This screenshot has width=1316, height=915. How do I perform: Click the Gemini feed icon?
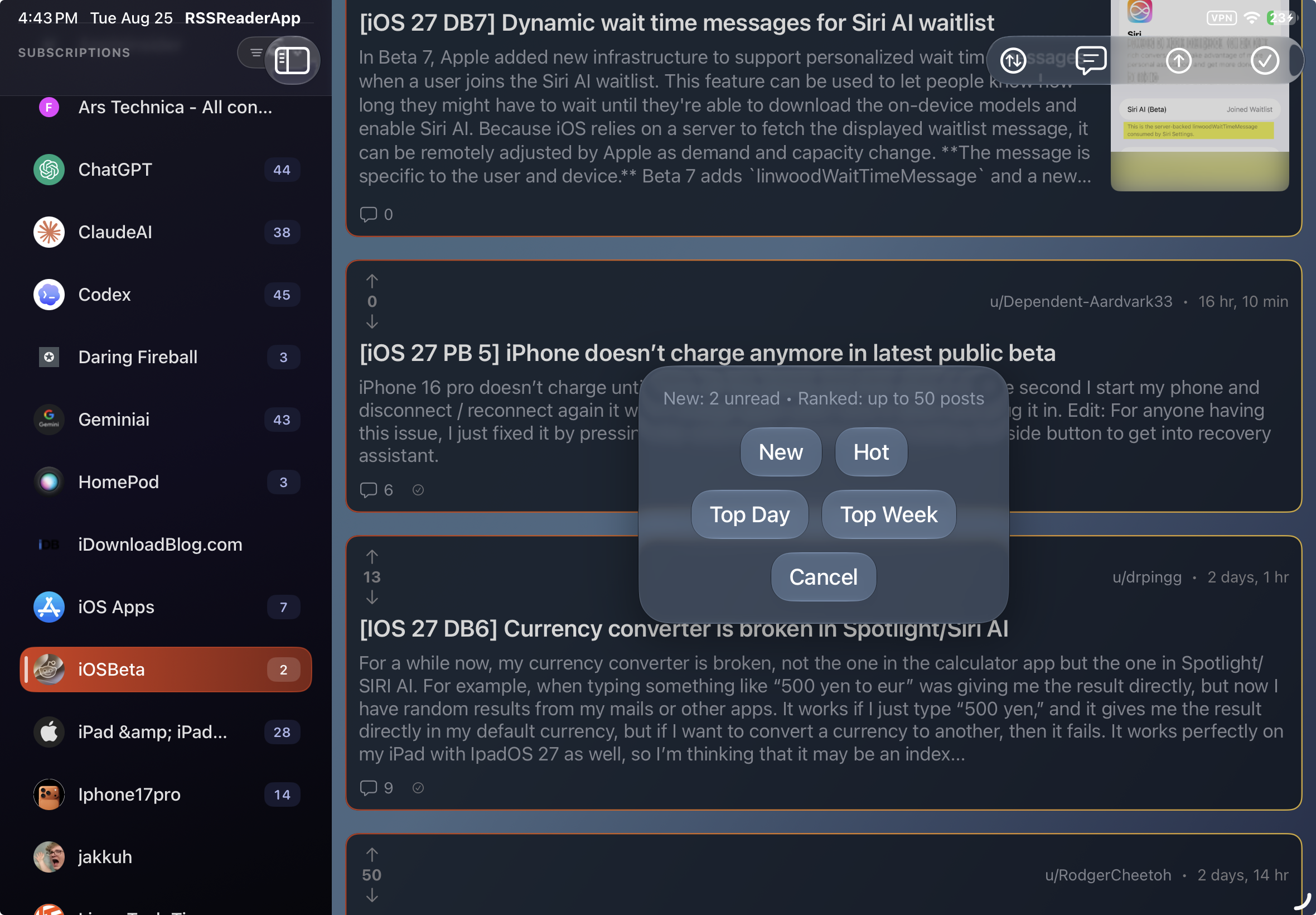point(49,420)
